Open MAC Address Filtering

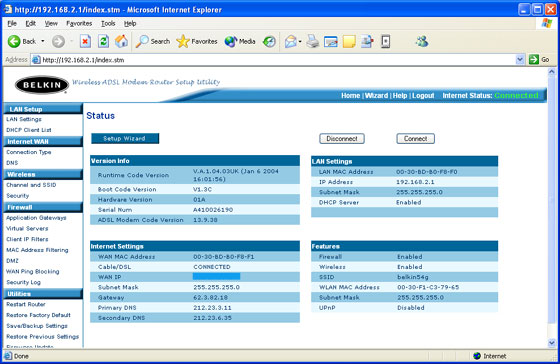[x=37, y=250]
